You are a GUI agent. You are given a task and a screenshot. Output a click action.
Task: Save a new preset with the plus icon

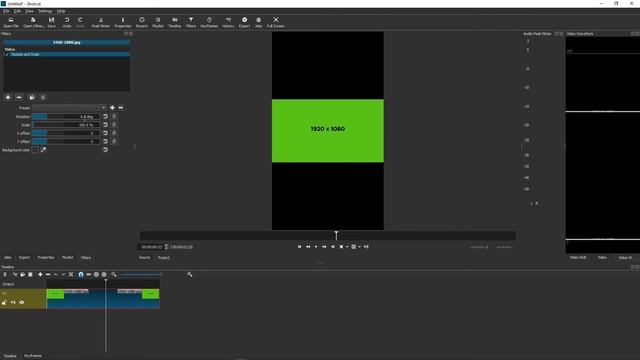[112, 108]
